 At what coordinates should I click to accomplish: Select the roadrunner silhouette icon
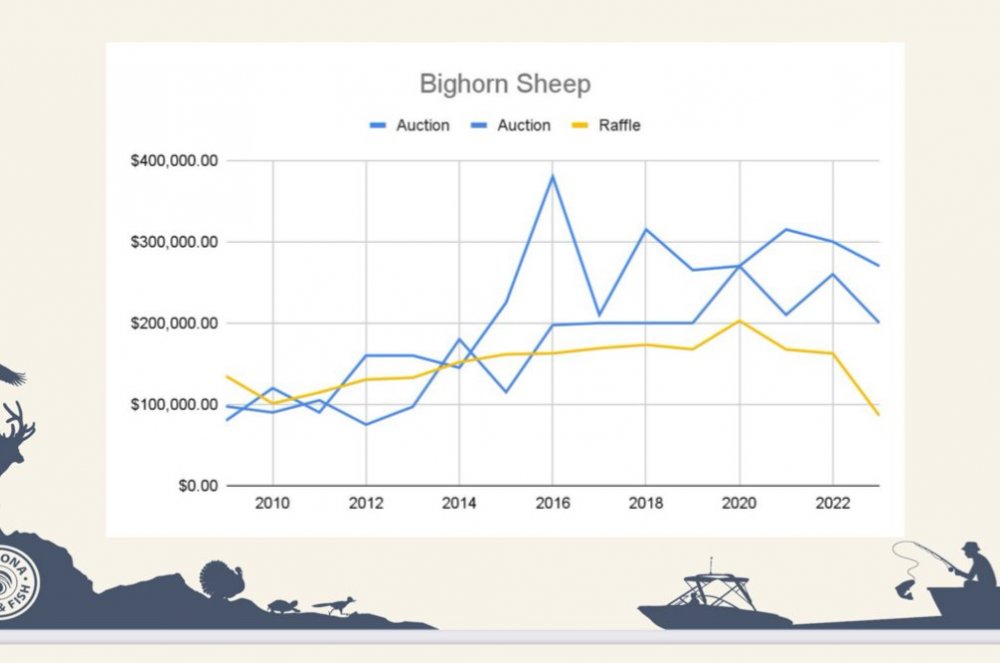pos(333,606)
